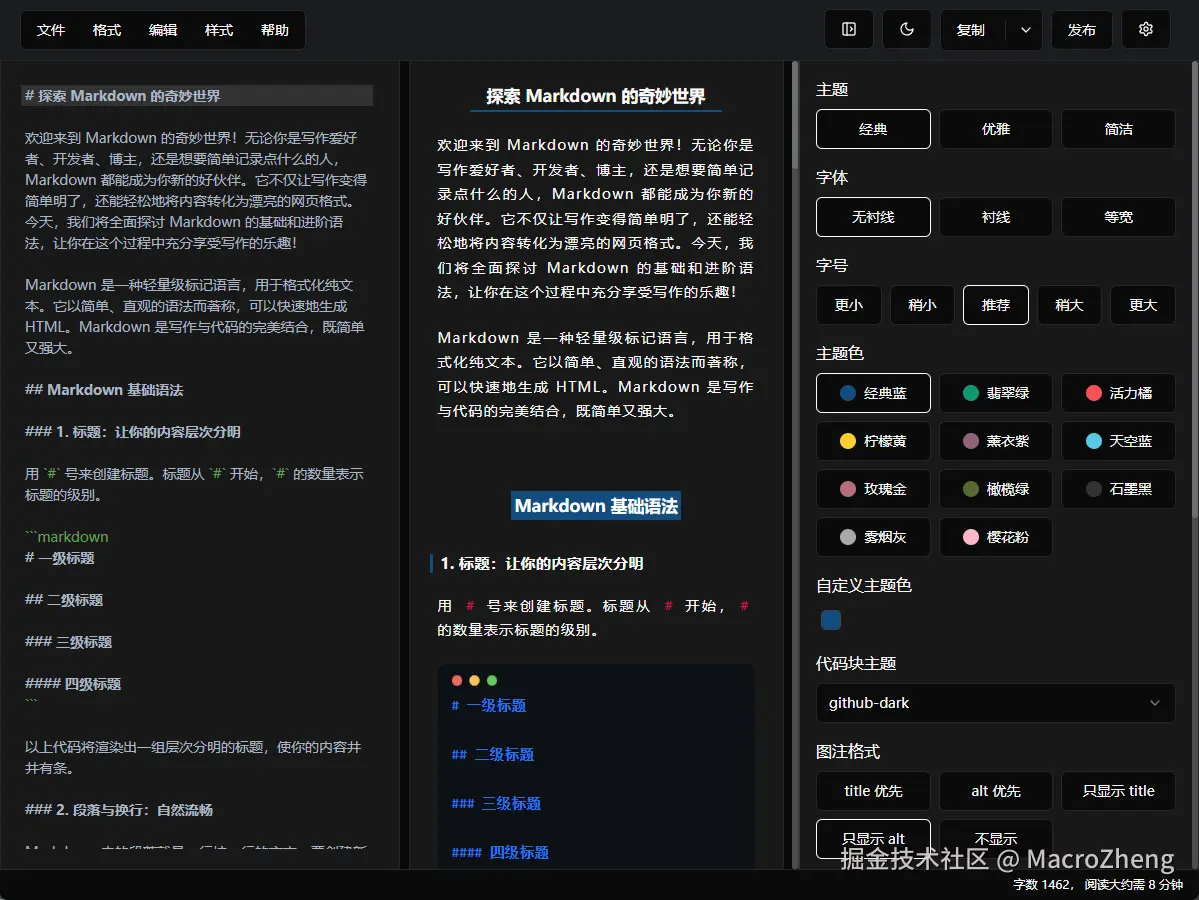Pick the 经典蓝 theme color
Screen dimensions: 1199x900
873,393
